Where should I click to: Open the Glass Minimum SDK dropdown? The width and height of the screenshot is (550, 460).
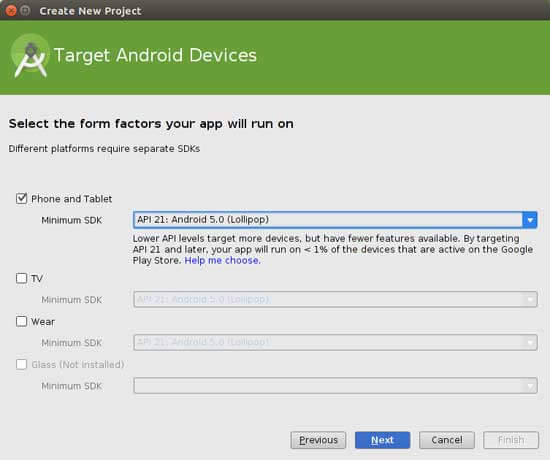pos(335,385)
